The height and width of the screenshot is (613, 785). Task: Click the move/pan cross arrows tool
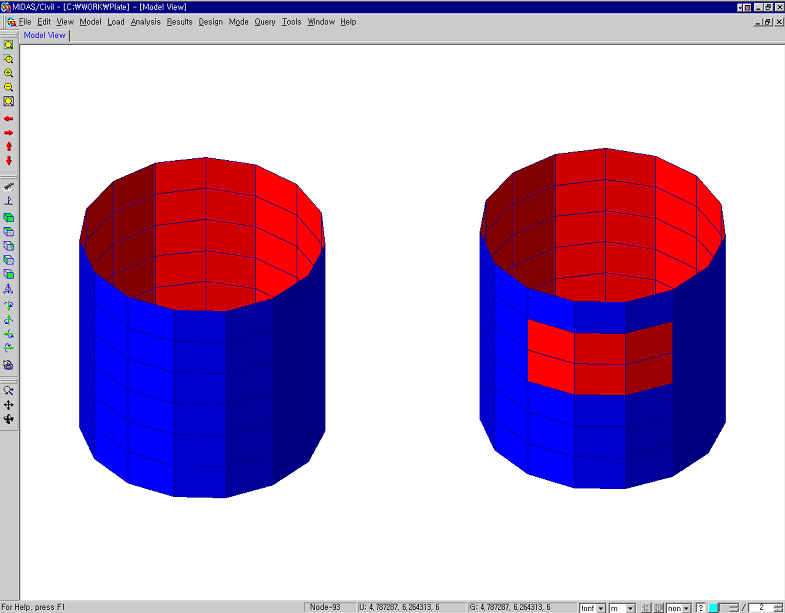click(x=9, y=405)
